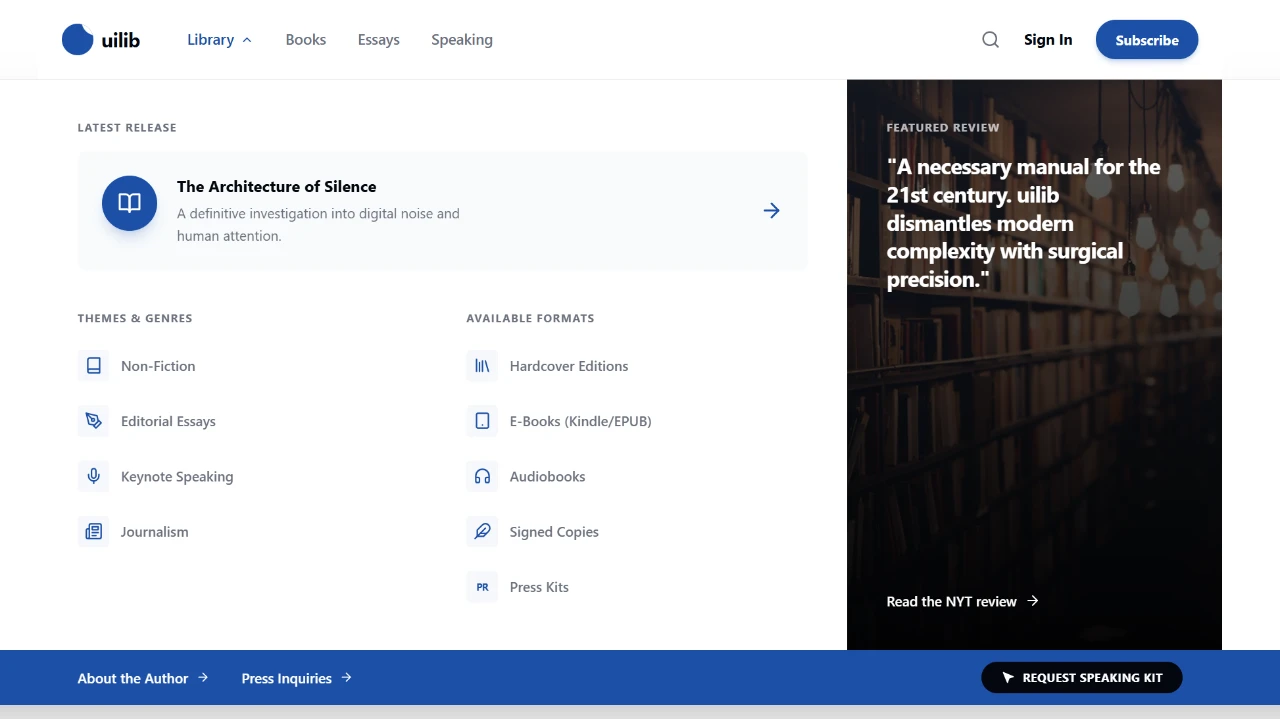Select the Audiobooks headphones icon

click(x=482, y=476)
